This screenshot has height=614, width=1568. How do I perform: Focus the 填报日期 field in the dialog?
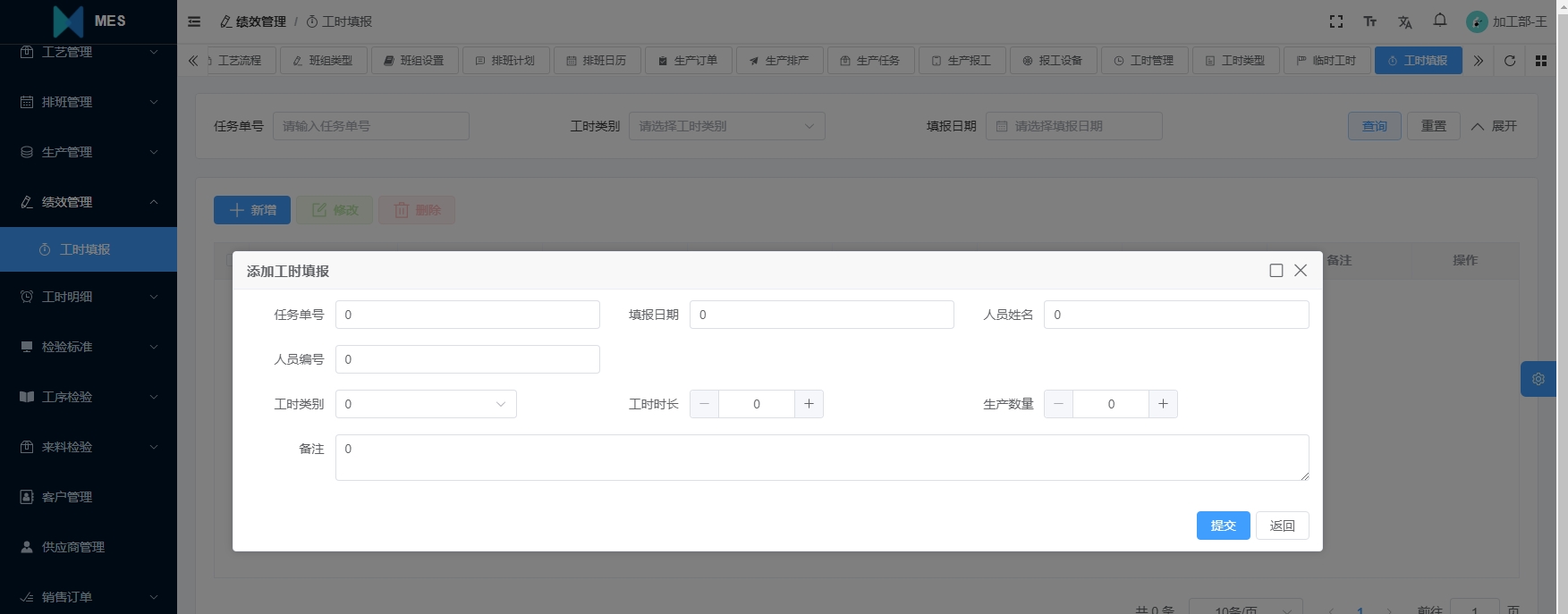tap(822, 315)
